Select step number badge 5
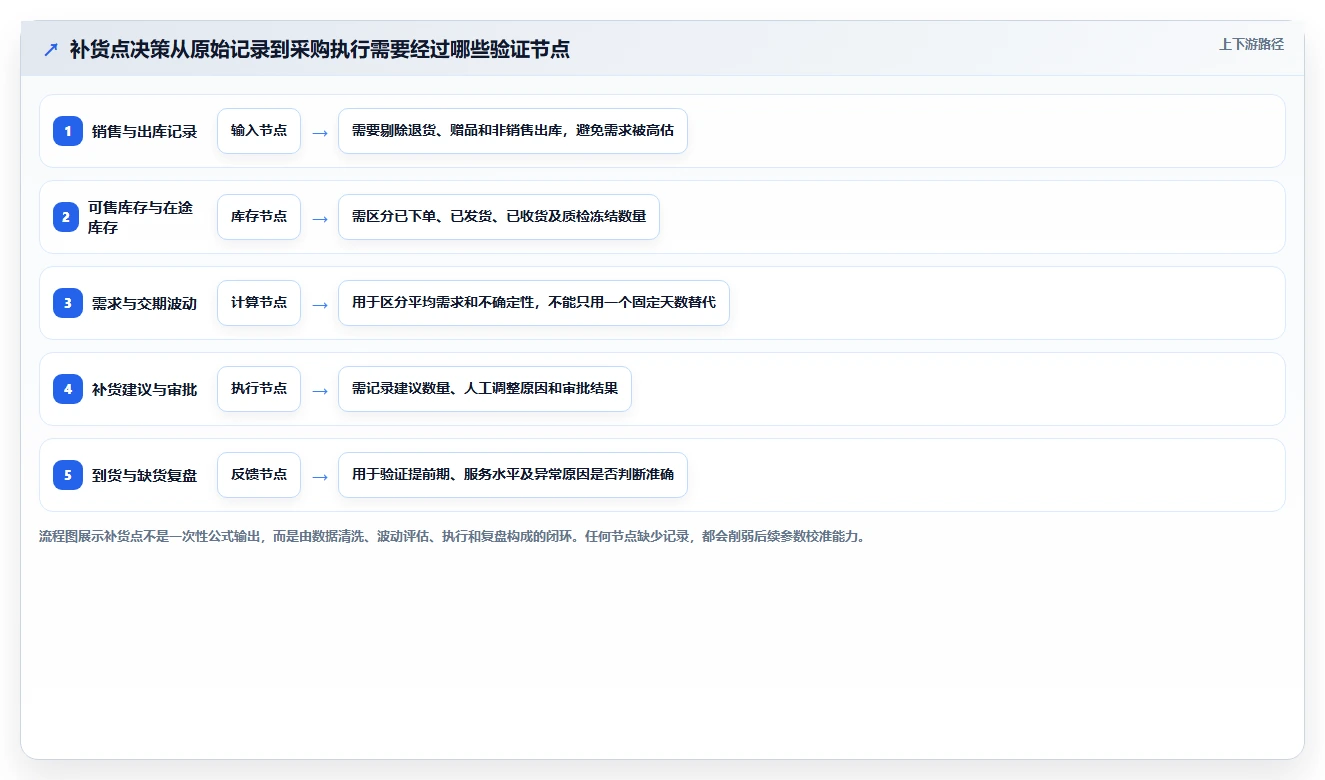 pos(68,475)
